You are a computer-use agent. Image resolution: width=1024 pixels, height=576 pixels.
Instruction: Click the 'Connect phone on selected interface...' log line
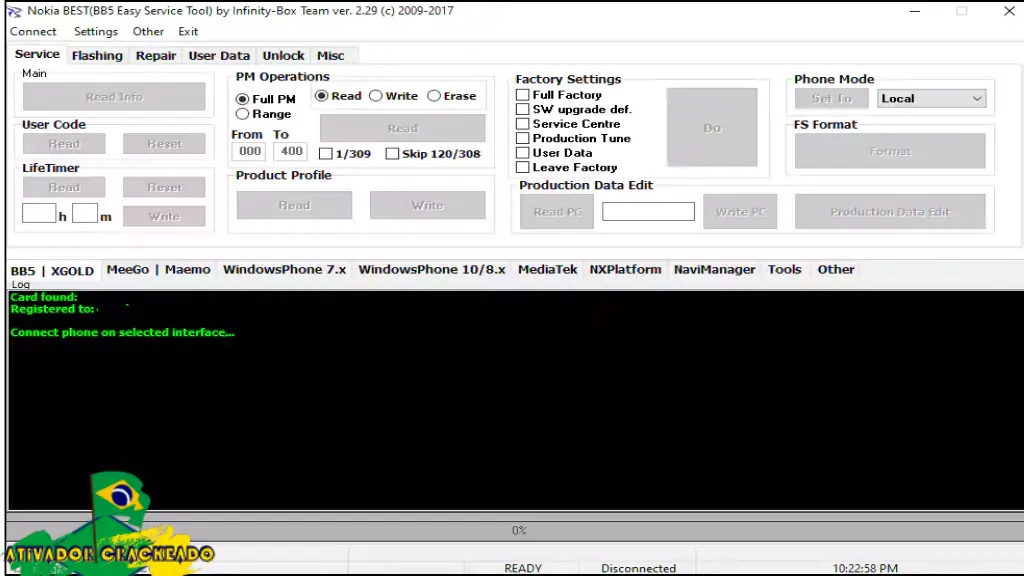[122, 332]
